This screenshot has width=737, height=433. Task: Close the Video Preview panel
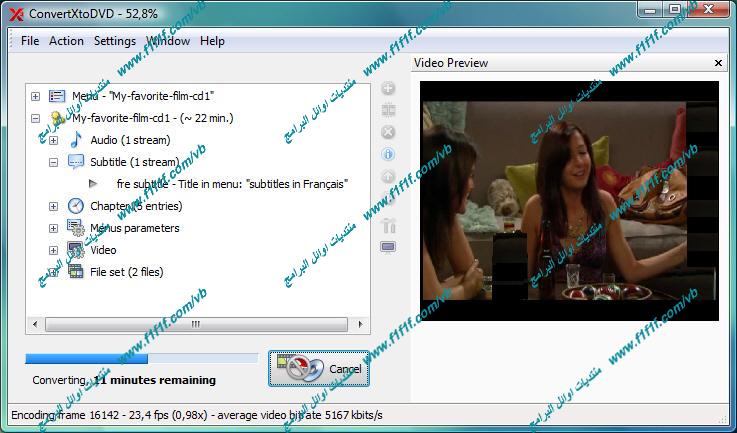tap(718, 63)
